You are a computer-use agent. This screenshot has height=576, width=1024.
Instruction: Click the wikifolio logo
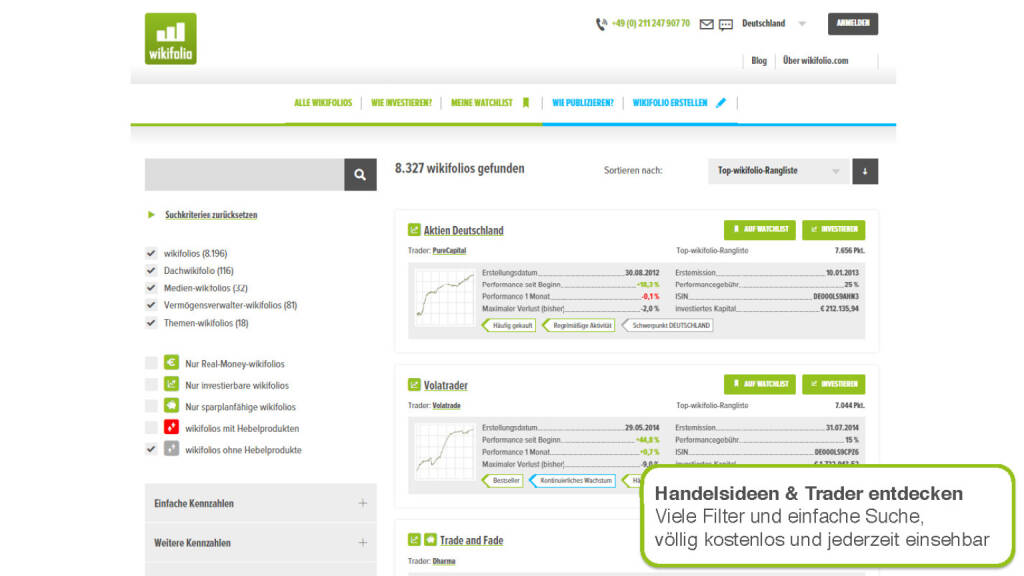[170, 39]
